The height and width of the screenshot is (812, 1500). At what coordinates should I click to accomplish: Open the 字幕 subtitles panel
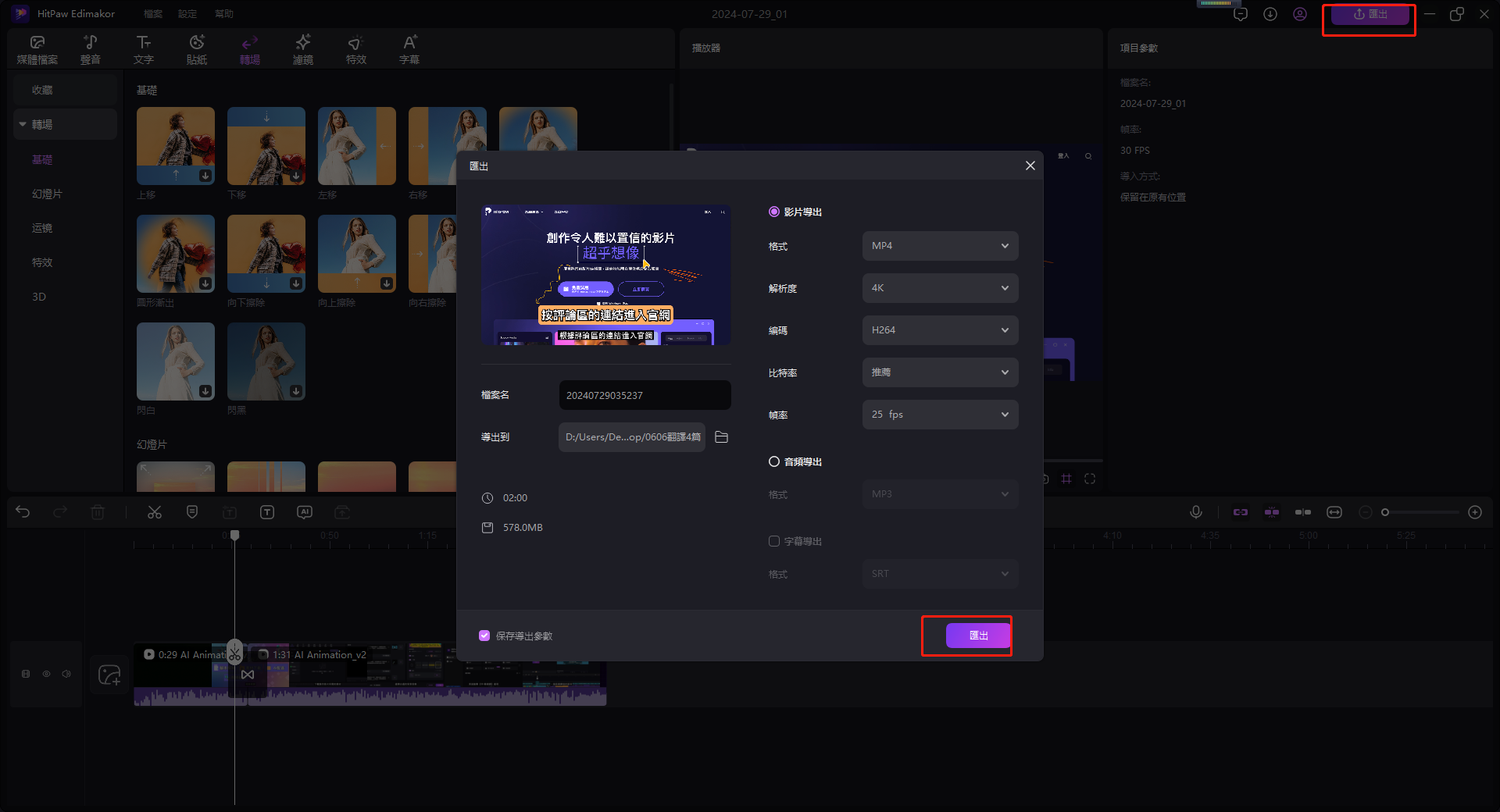pyautogui.click(x=409, y=49)
